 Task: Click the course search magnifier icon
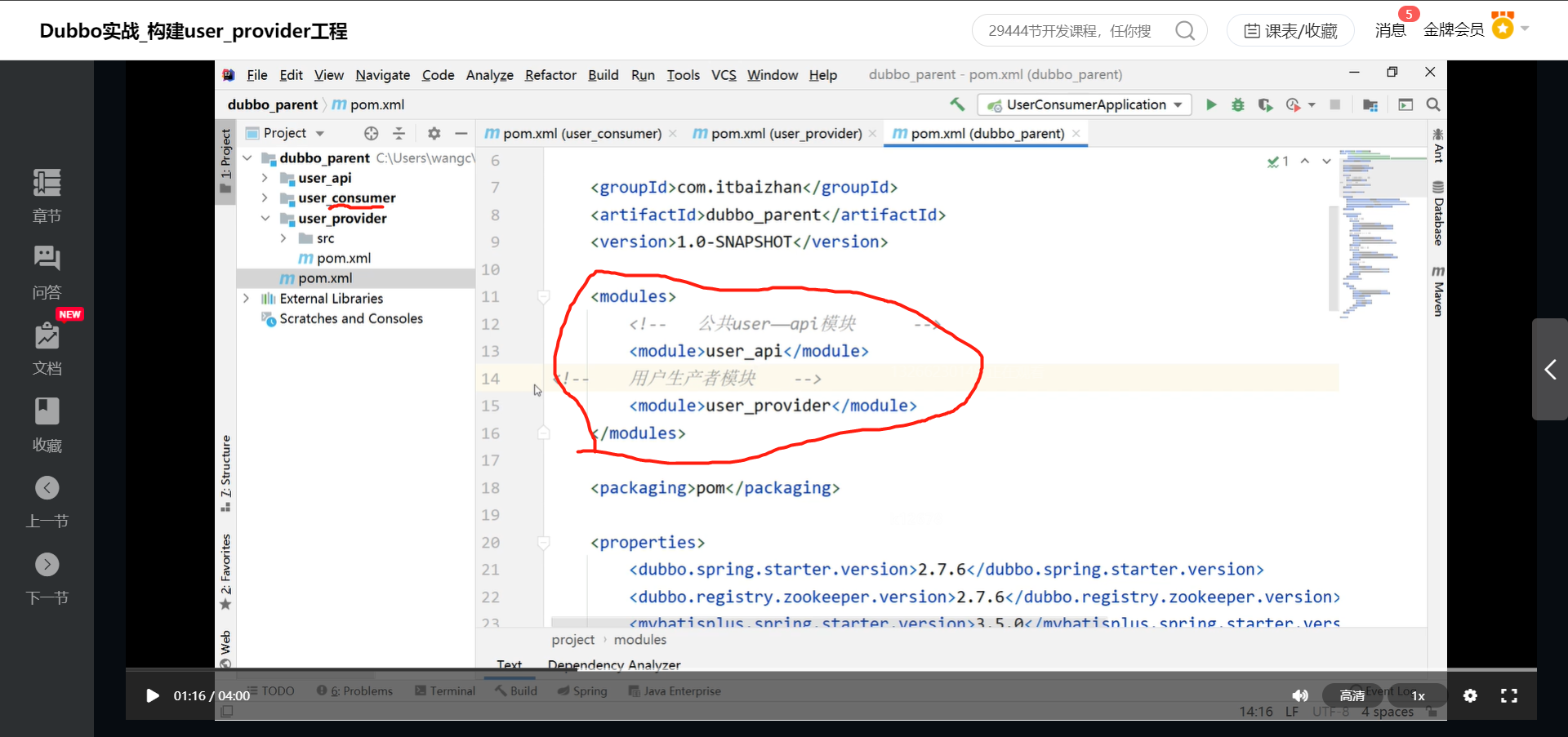point(1185,31)
